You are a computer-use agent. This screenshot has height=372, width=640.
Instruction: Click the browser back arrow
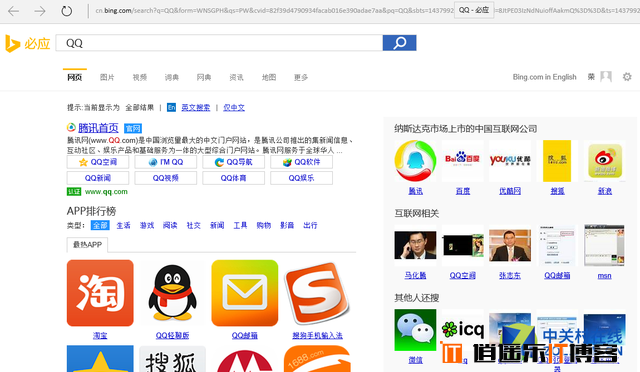(x=13, y=11)
